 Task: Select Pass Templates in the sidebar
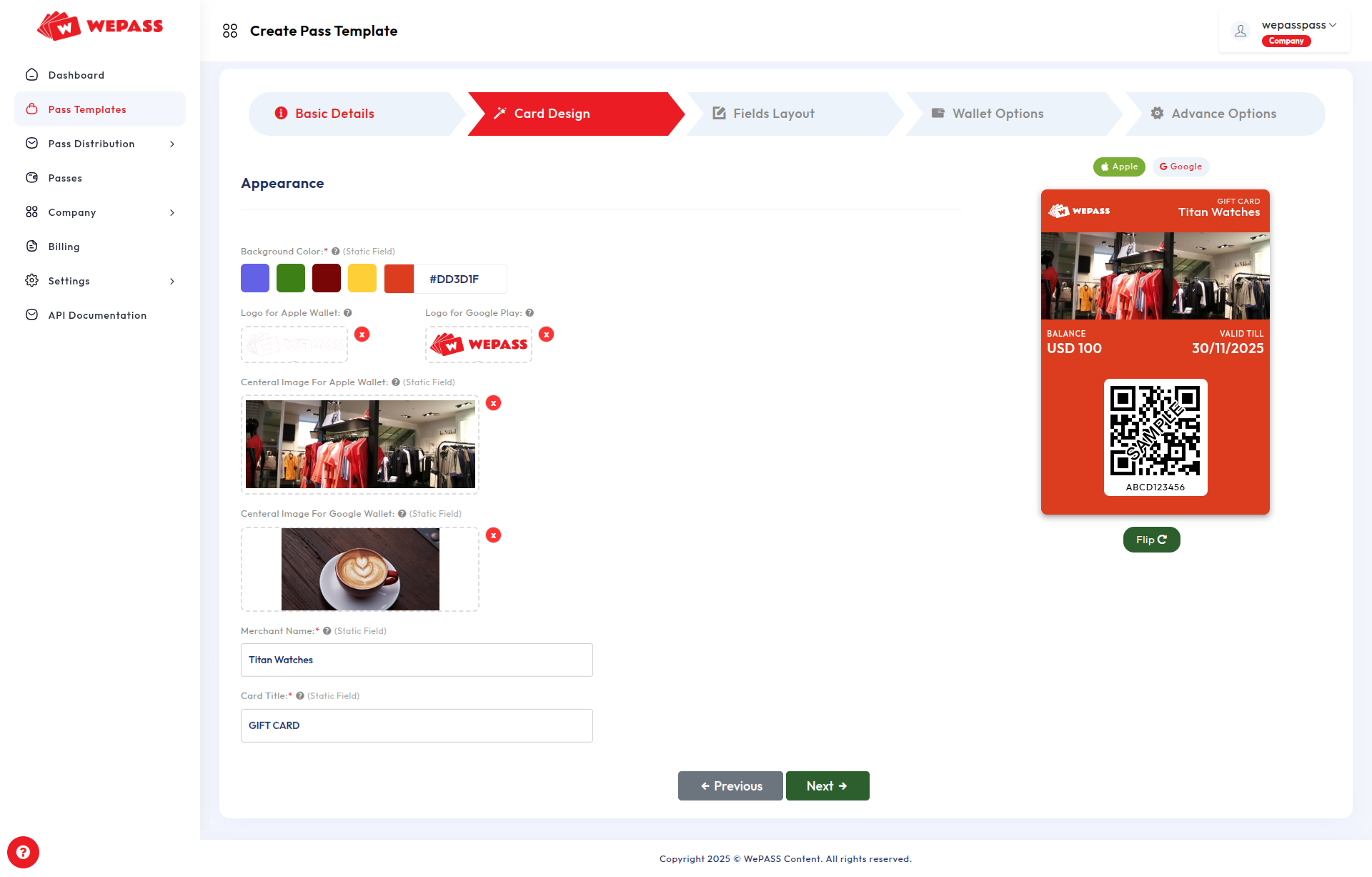tap(86, 109)
